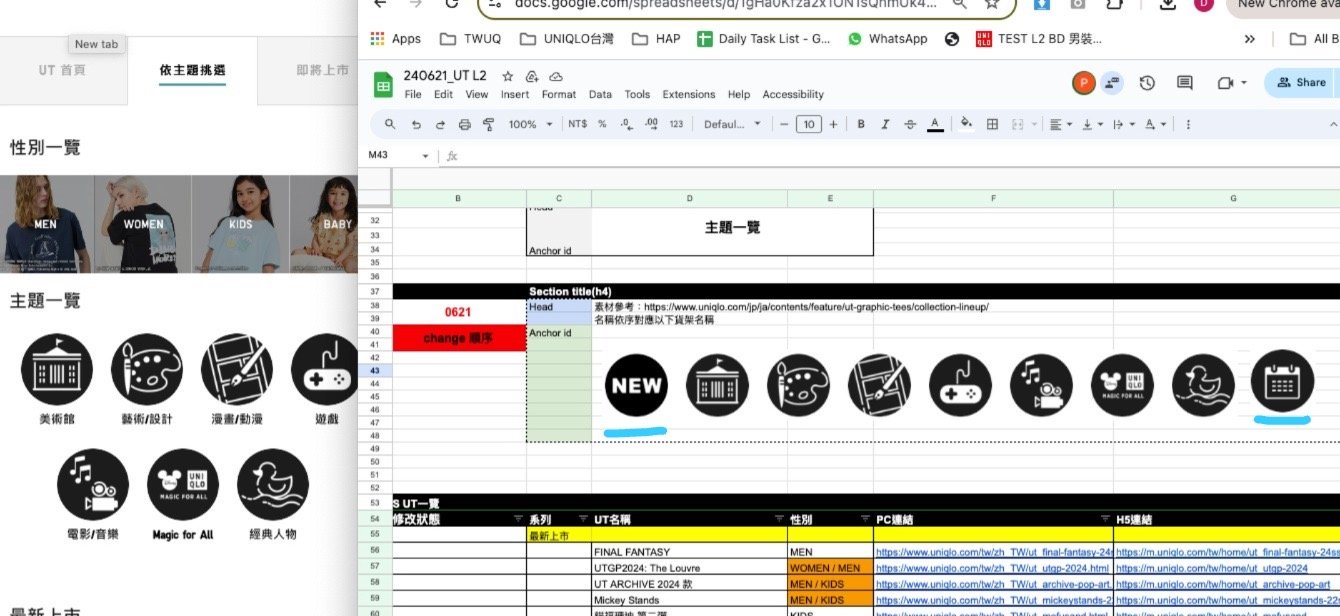
Task: Click the move document icon beside the title
Action: tap(531, 76)
